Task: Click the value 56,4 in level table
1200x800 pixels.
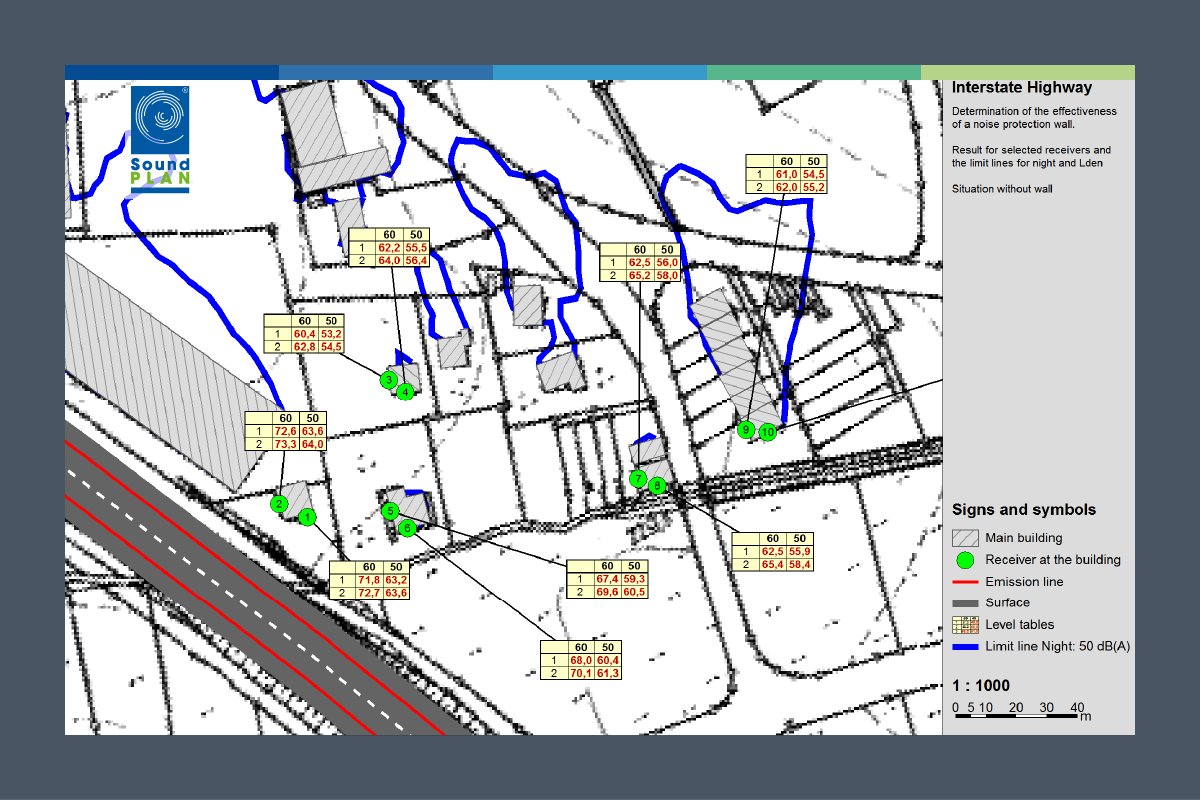Action: click(416, 261)
